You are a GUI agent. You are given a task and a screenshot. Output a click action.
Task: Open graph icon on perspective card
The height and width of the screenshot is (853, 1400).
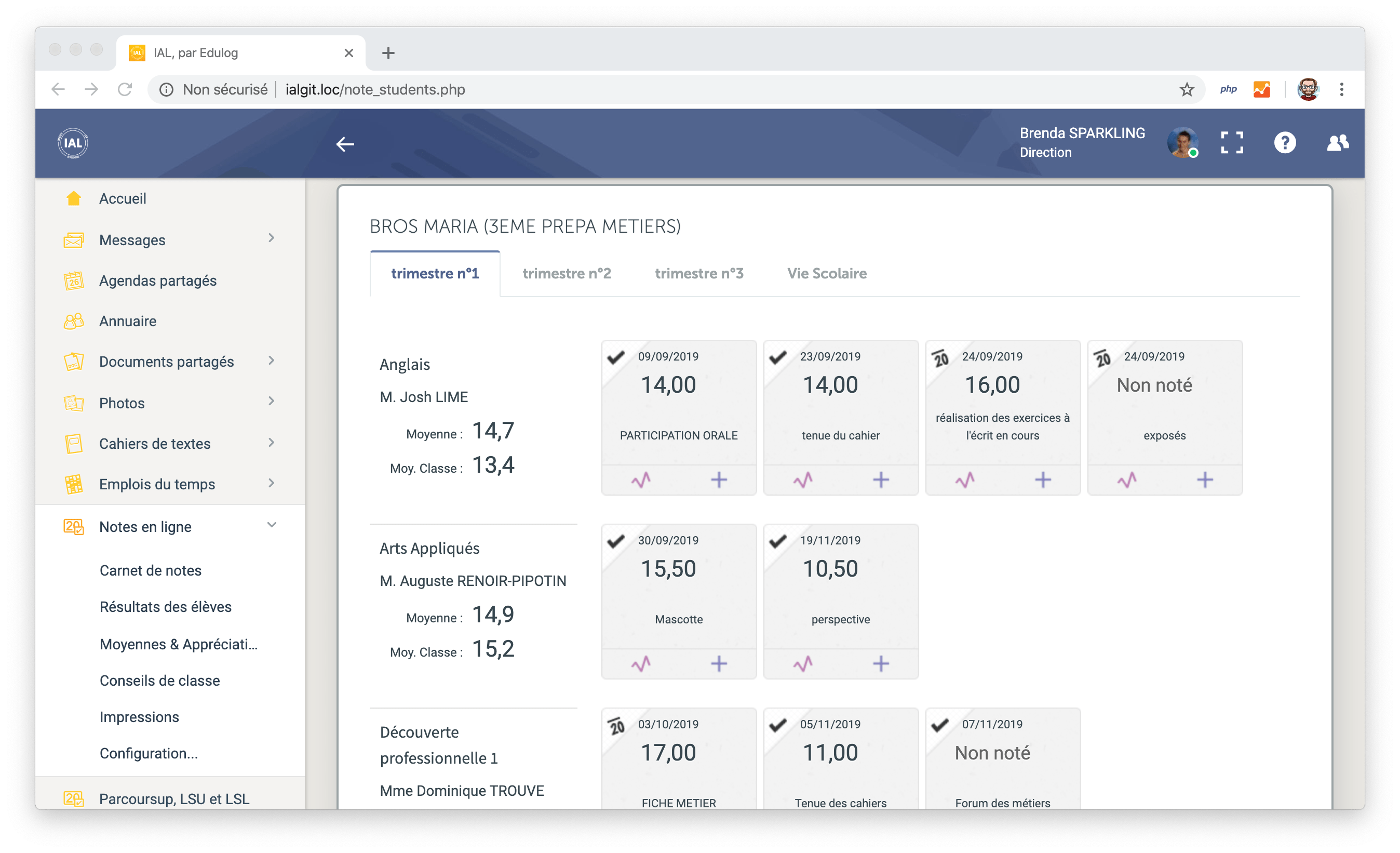802,664
